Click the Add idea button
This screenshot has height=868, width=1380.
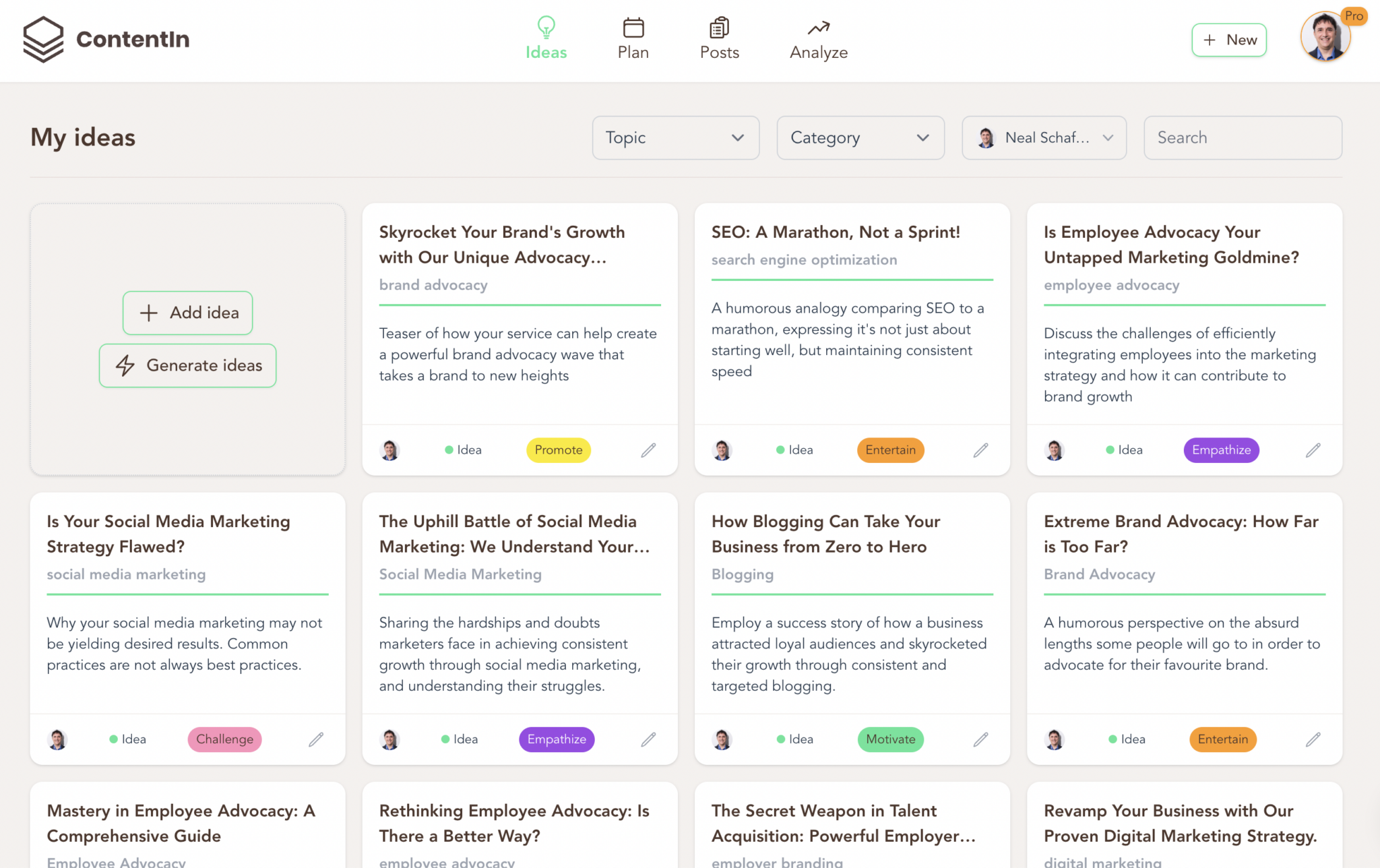tap(188, 313)
